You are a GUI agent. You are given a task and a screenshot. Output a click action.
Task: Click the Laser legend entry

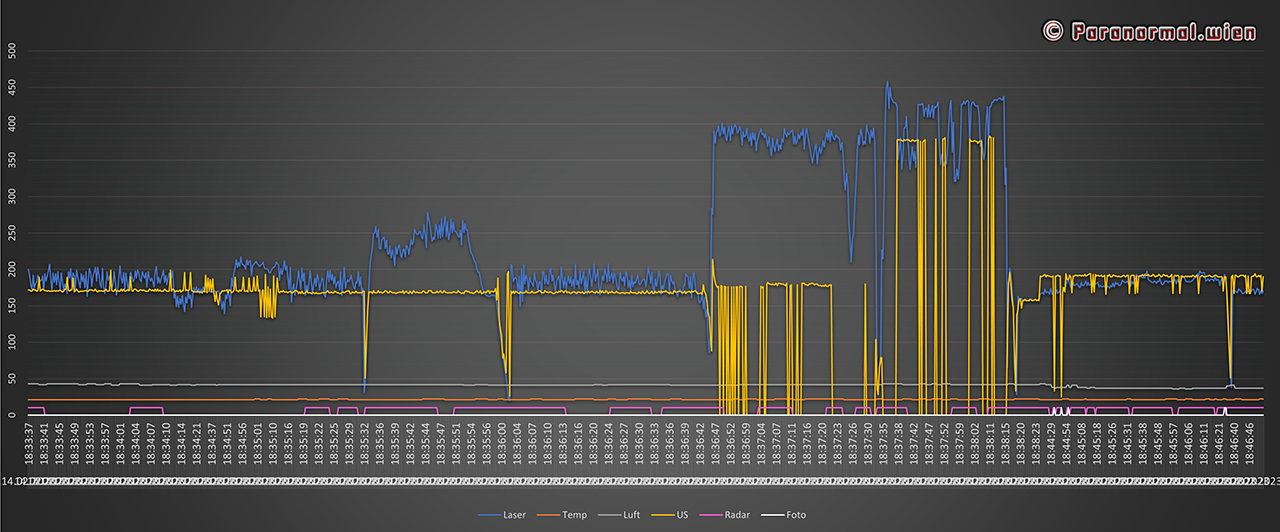coord(513,515)
